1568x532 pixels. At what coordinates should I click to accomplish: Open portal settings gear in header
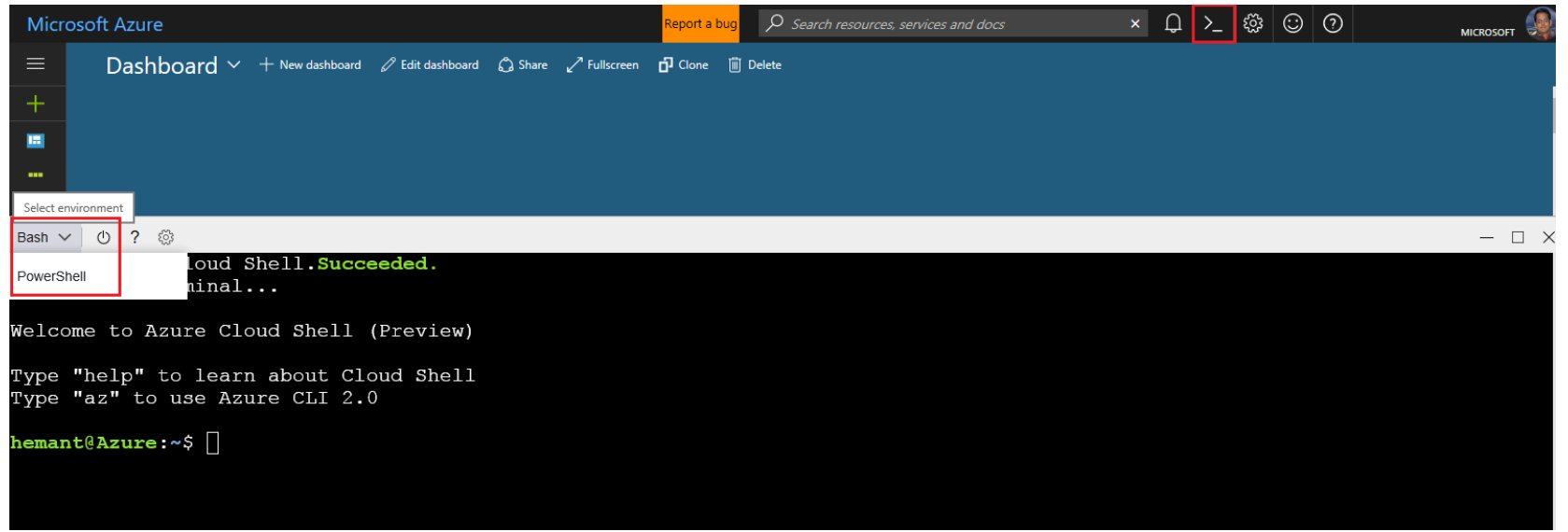point(1253,24)
